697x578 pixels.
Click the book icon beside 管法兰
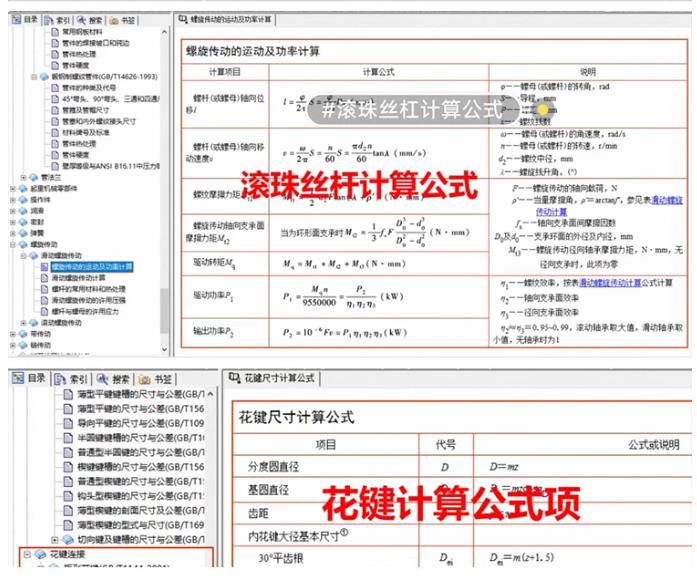[33, 177]
